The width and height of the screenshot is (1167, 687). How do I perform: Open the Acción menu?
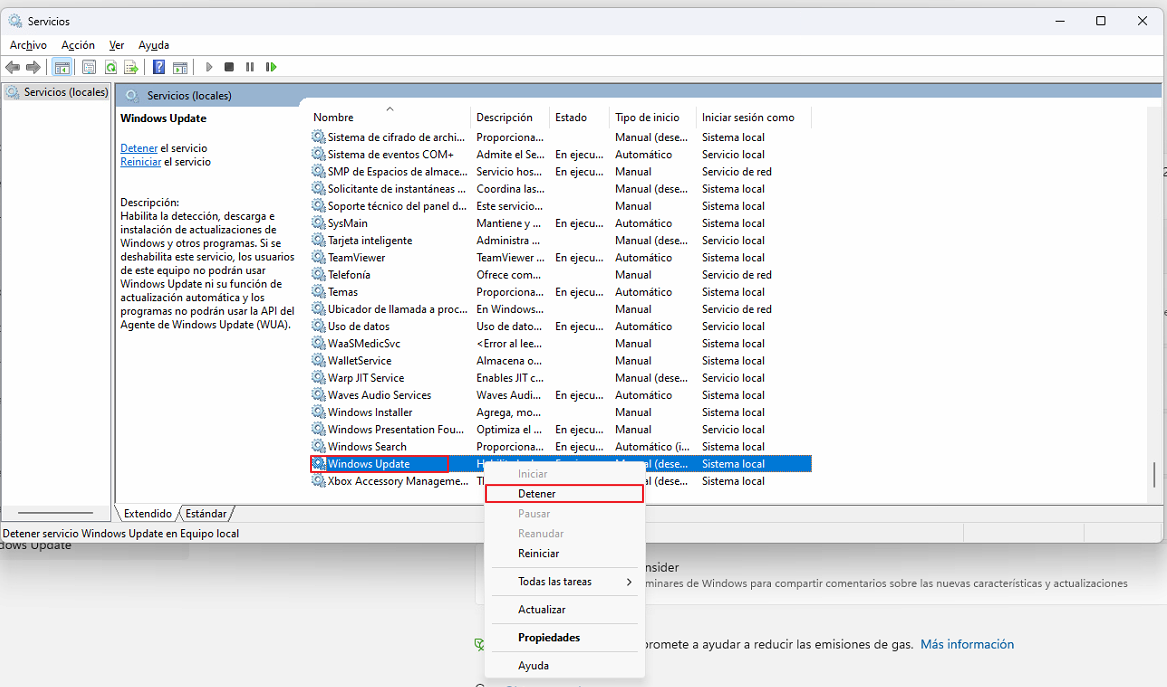tap(78, 45)
